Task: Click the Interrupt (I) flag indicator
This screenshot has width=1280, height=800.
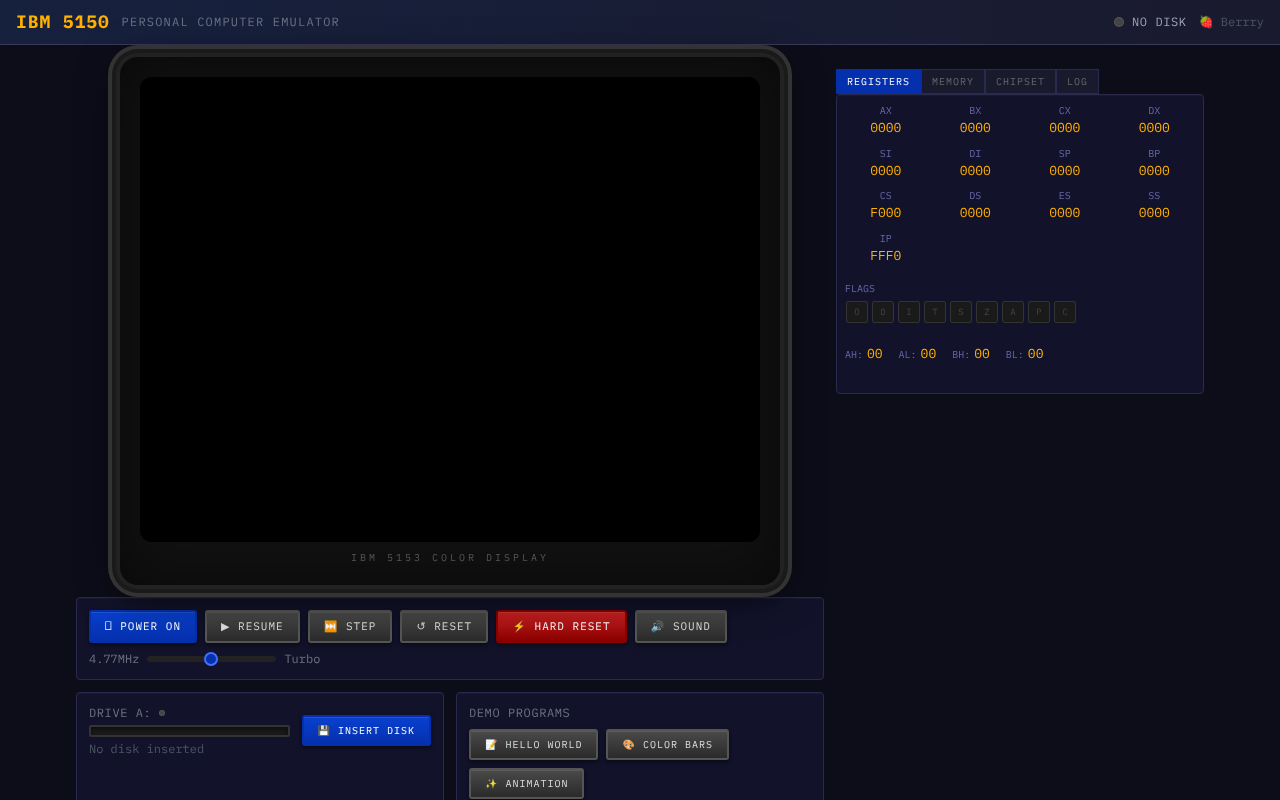Action: 909,312
